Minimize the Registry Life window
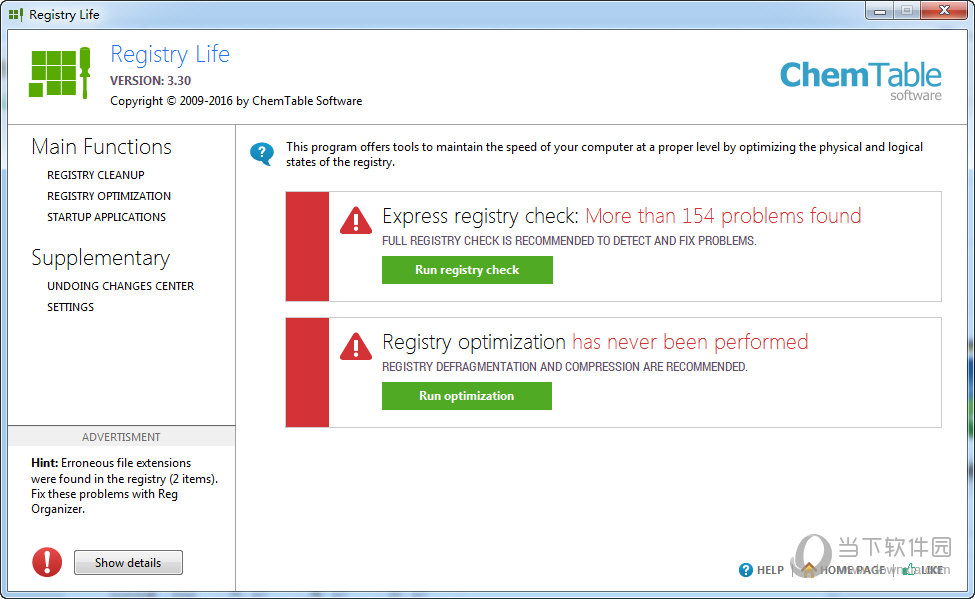Screen dimensions: 975x599 [880, 11]
